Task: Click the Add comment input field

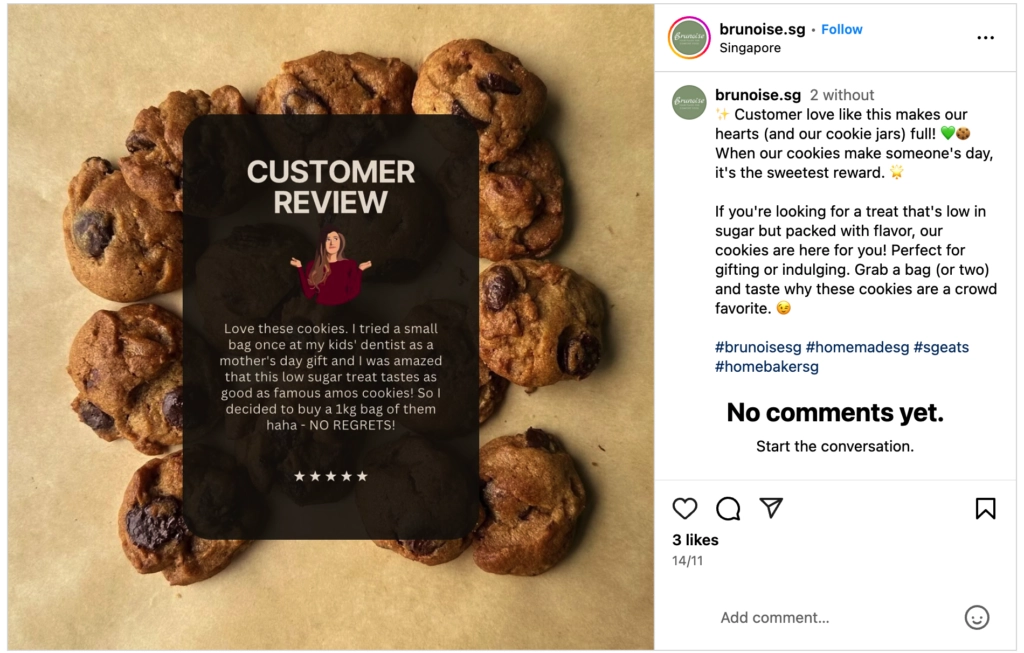Action: coord(836,618)
